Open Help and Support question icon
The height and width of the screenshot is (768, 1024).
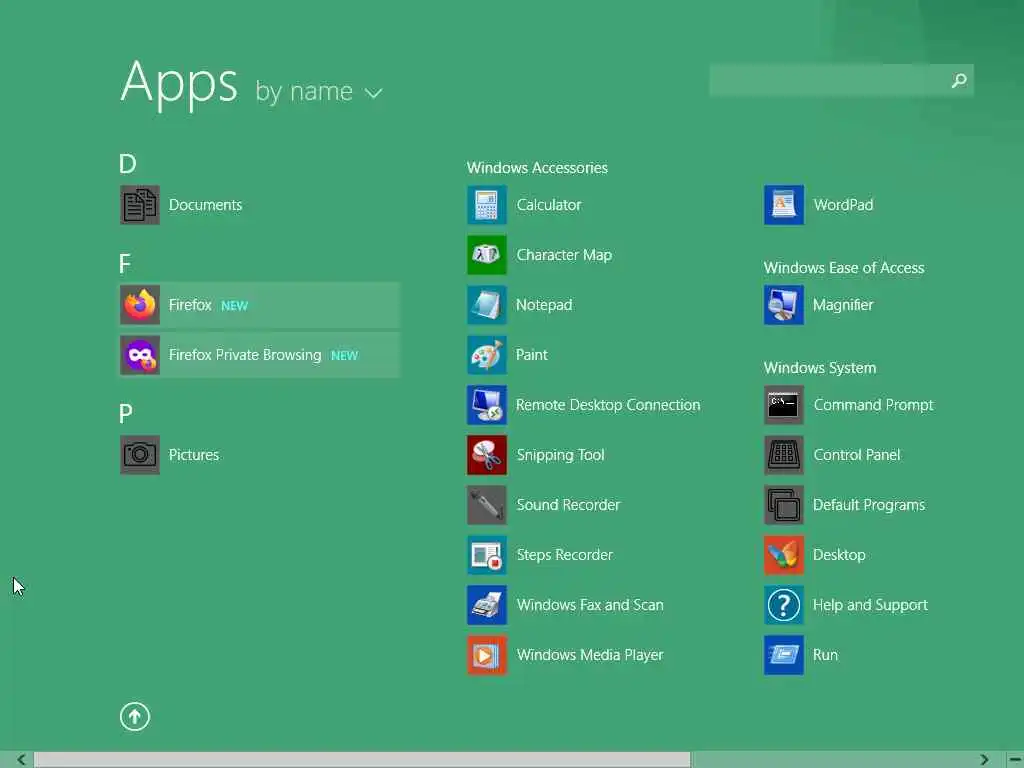pyautogui.click(x=784, y=605)
